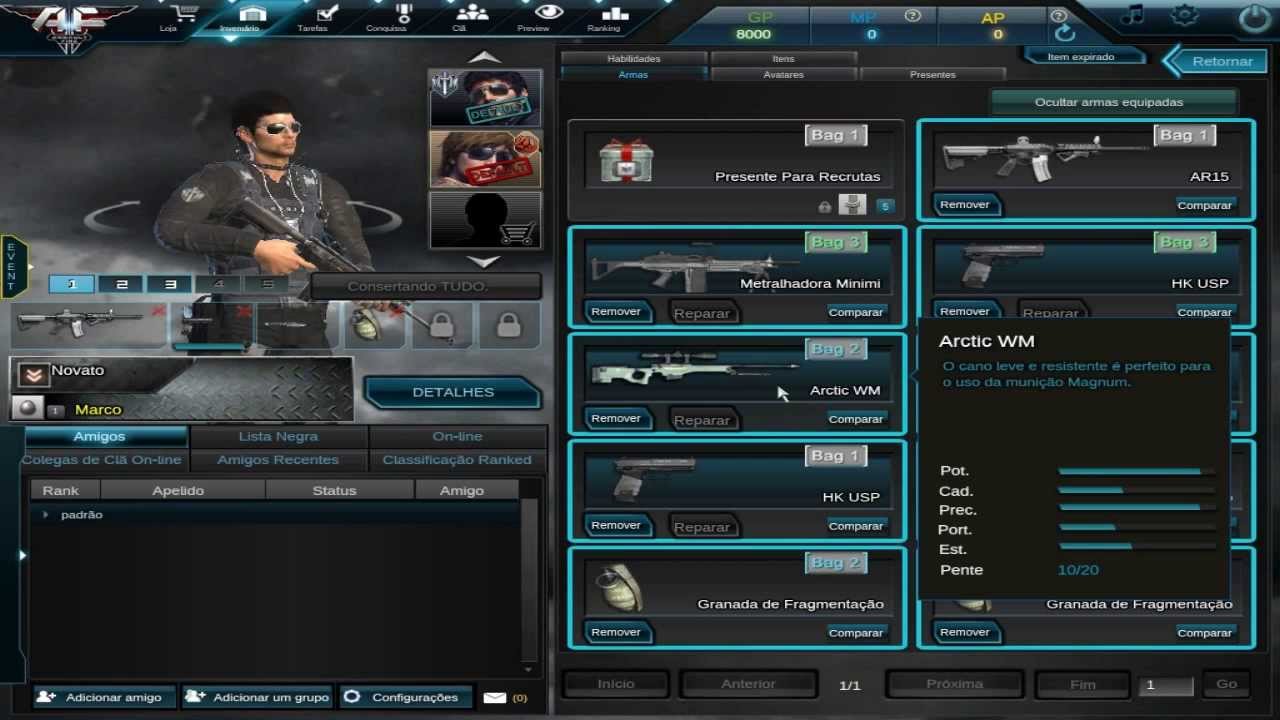Click Remover on the AR15 card
The width and height of the screenshot is (1280, 720).
click(965, 204)
